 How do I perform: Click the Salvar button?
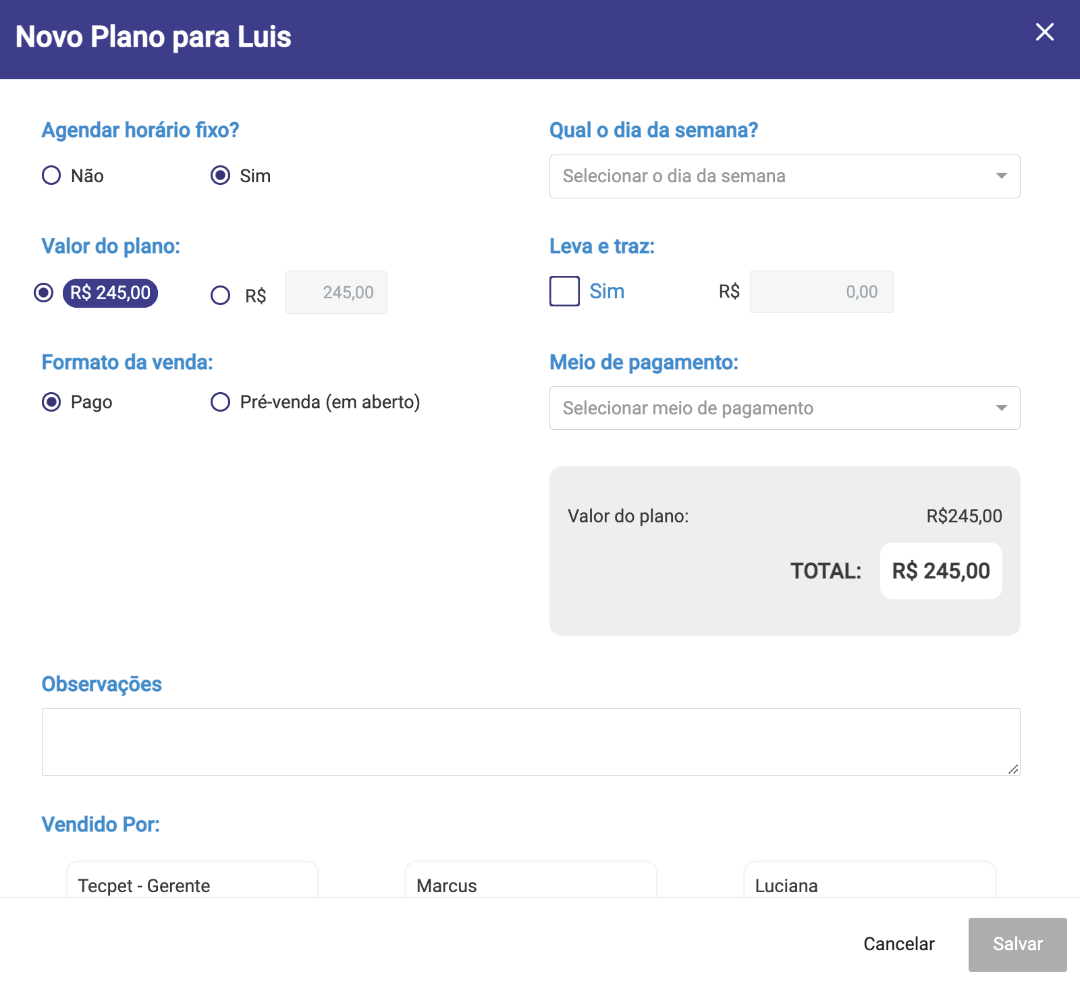coord(1017,944)
